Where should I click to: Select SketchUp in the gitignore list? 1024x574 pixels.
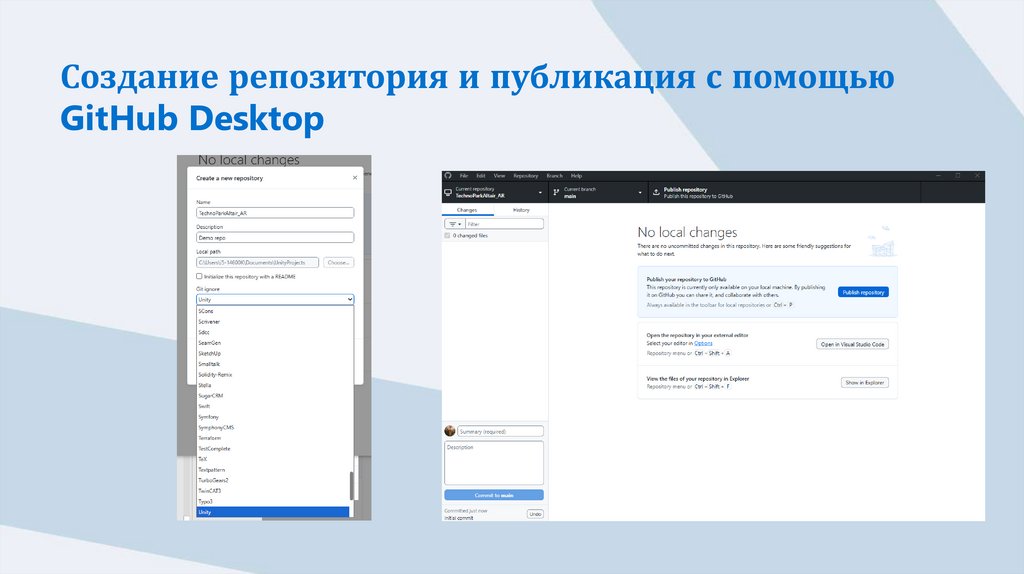[273, 353]
